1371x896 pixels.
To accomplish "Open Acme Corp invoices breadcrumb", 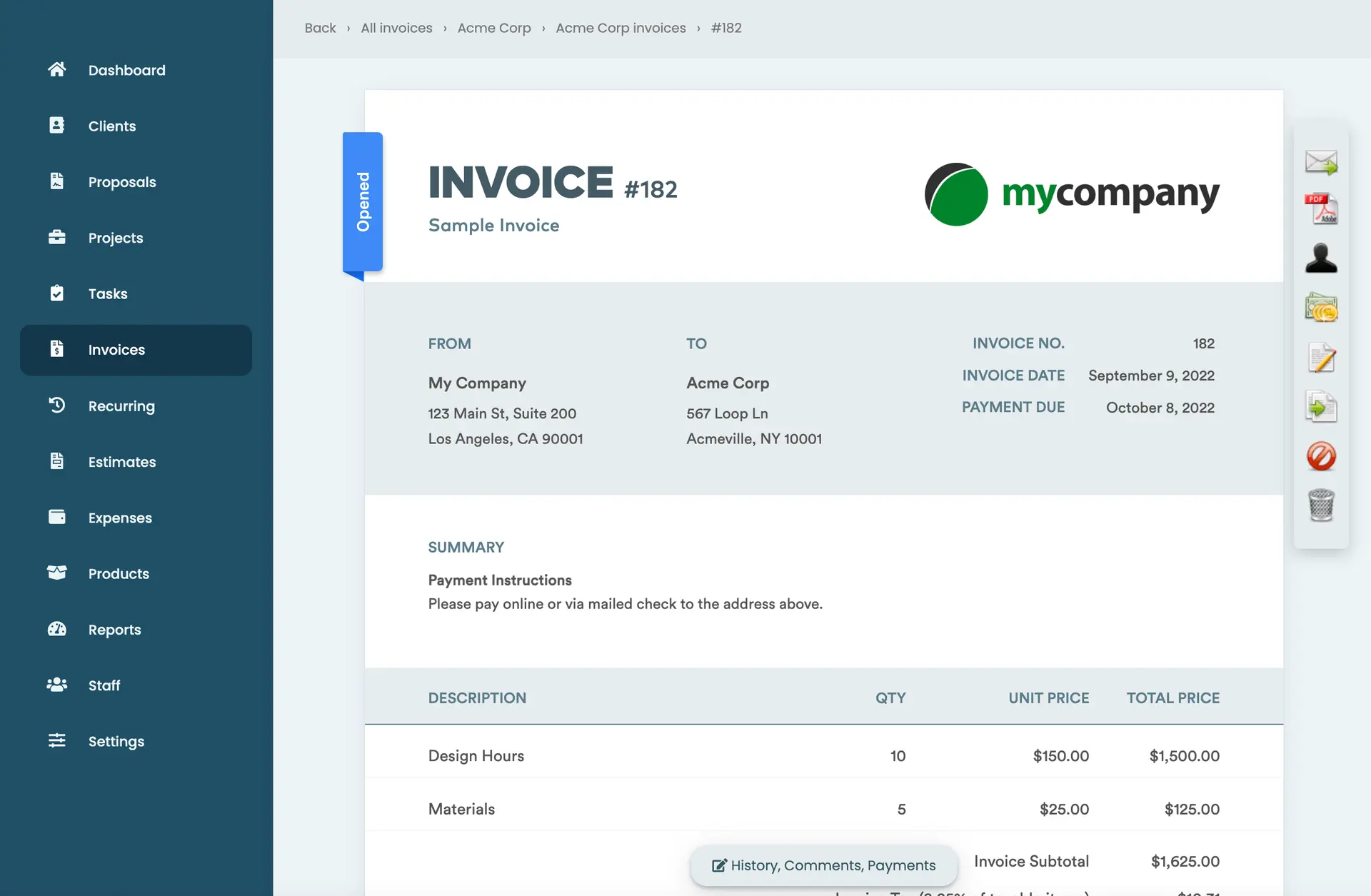I will 621,28.
